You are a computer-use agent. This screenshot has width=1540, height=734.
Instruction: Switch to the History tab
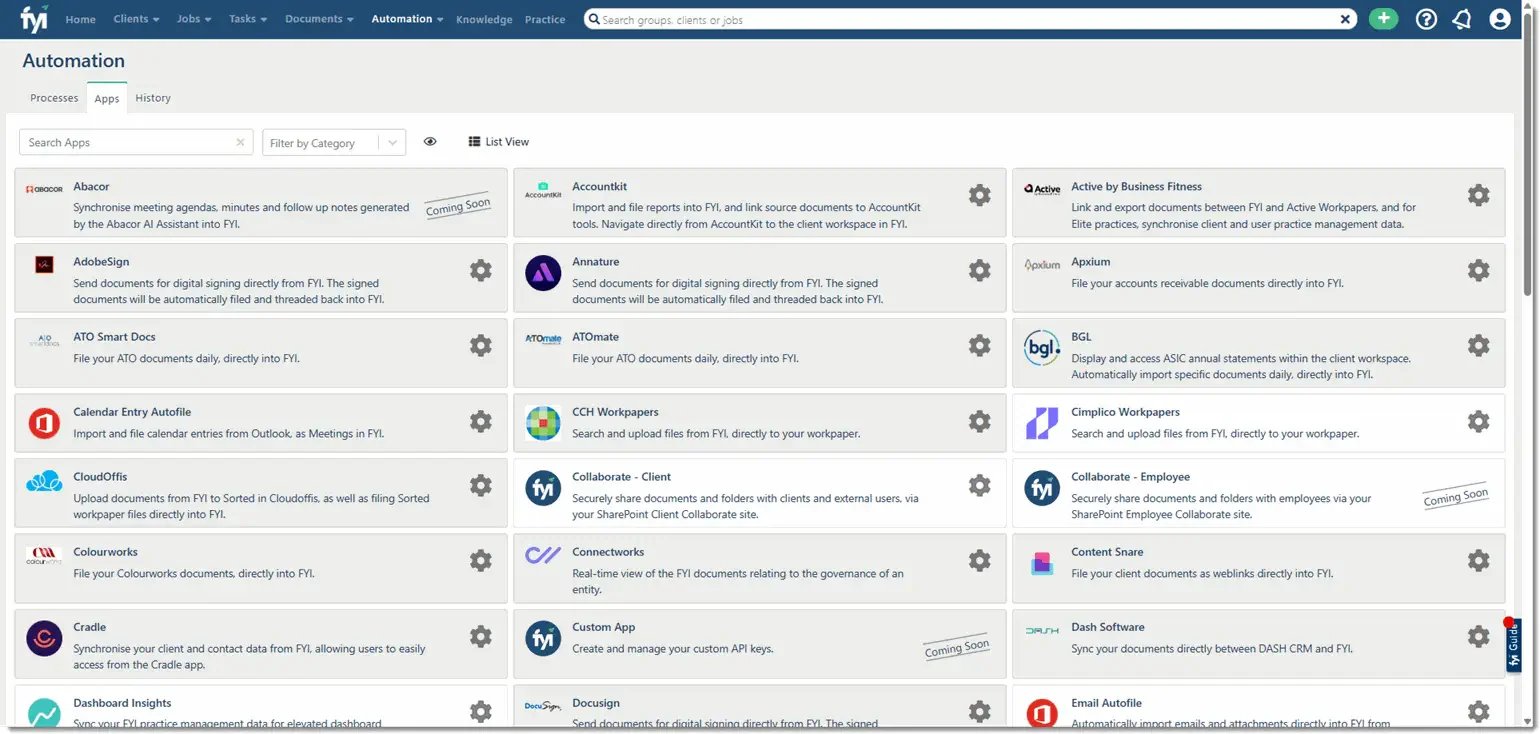point(153,98)
